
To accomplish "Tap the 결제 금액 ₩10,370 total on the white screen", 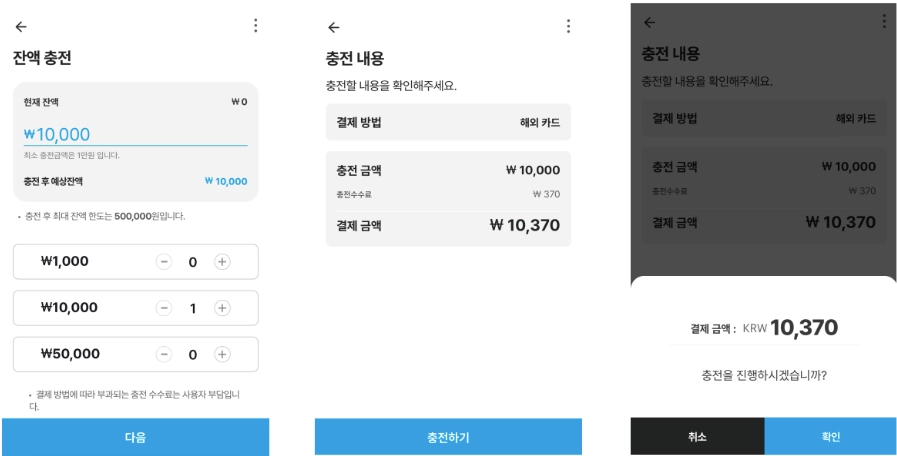I will pyautogui.click(x=524, y=226).
